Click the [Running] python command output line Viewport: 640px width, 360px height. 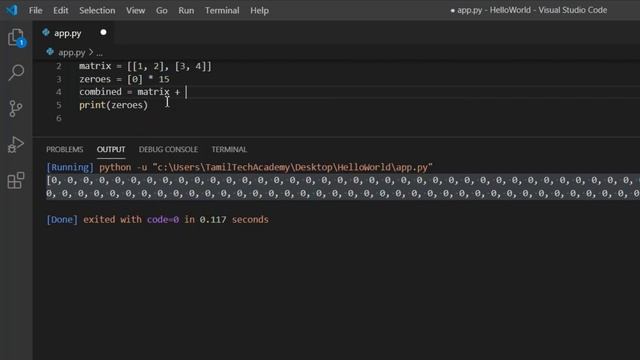[x=239, y=167]
